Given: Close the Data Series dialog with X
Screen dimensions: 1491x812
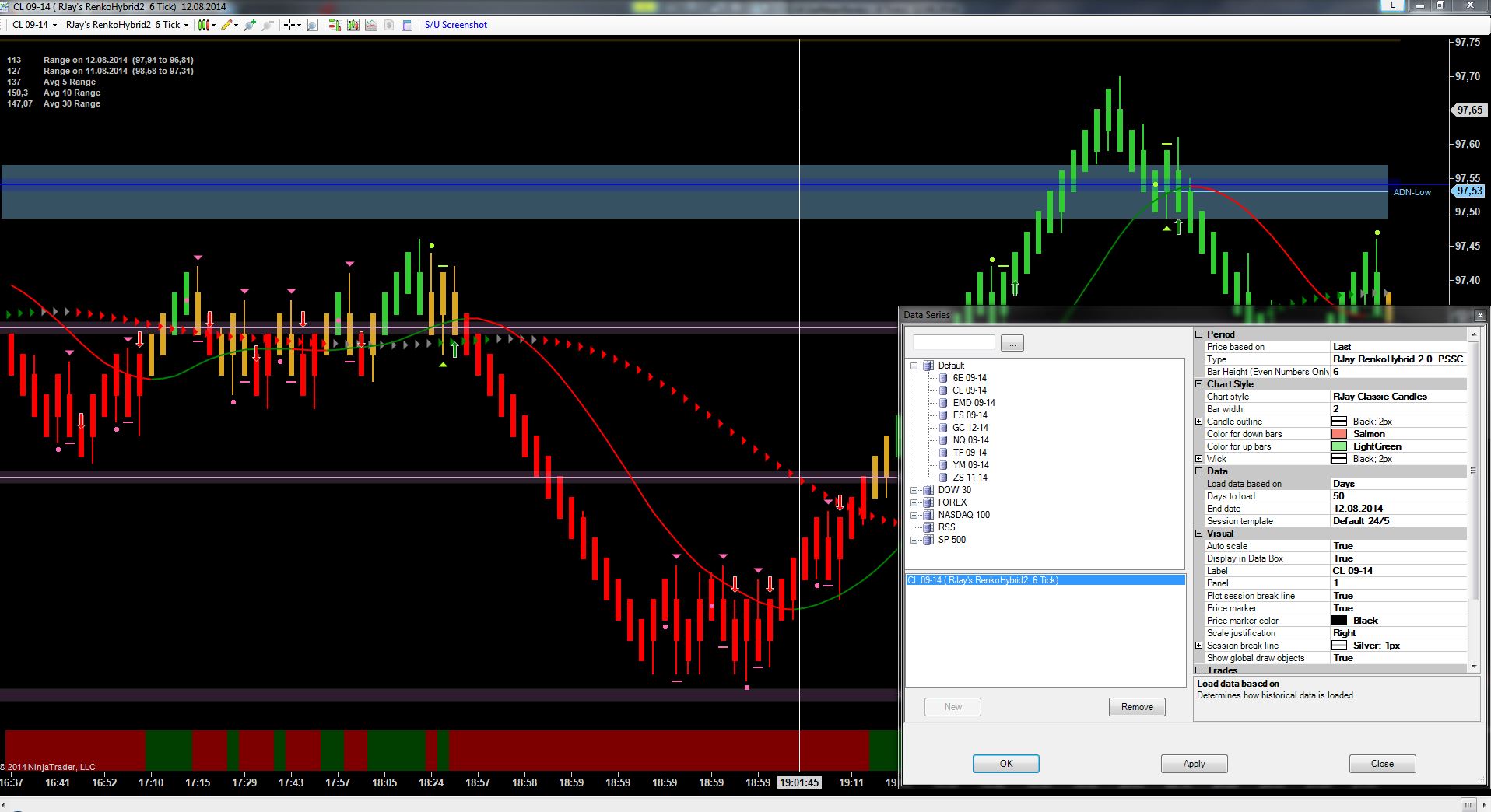Looking at the screenshot, I should (1480, 315).
